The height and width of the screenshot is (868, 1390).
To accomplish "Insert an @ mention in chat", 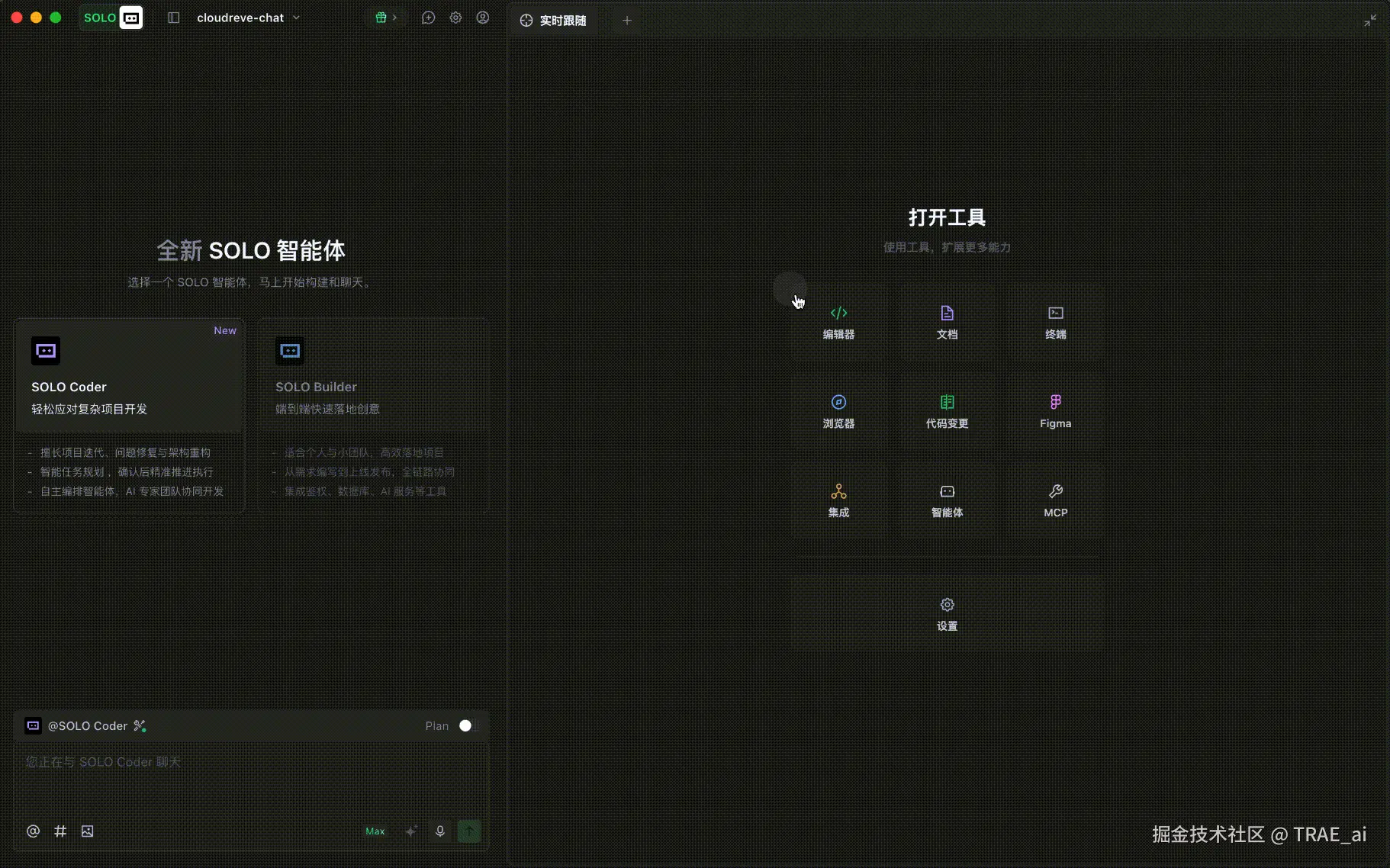I will click(33, 831).
